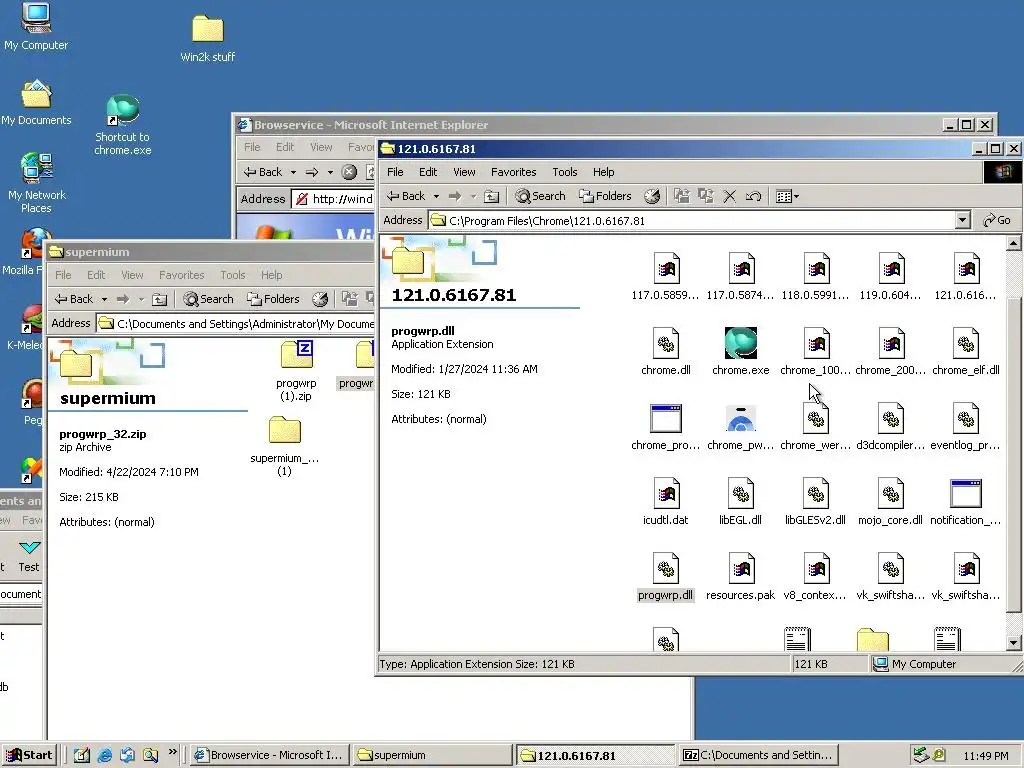1024x768 pixels.
Task: Select supermium_ (1) folder in supermium window
Action: (x=284, y=447)
